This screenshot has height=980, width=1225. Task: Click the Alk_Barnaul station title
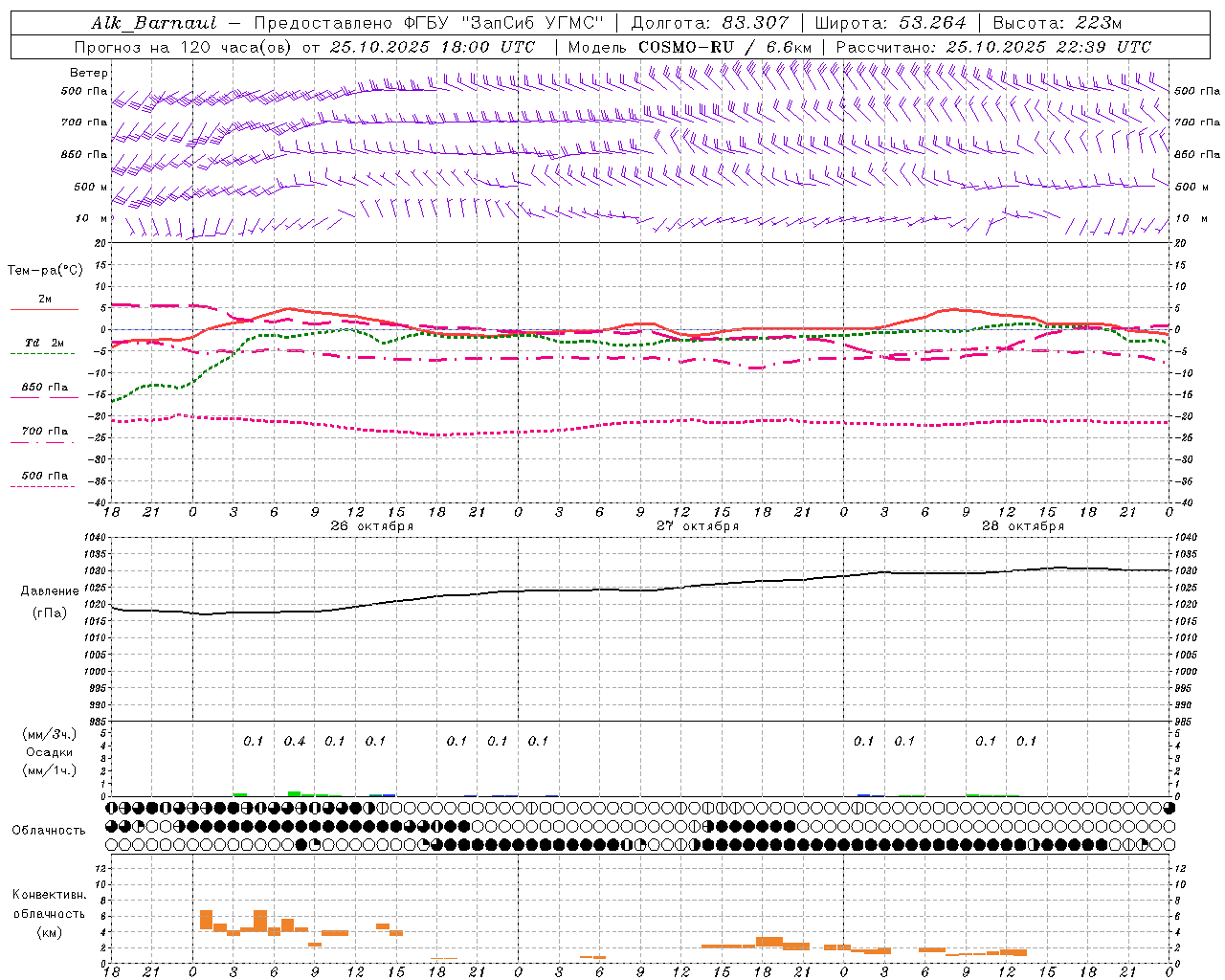[x=154, y=23]
